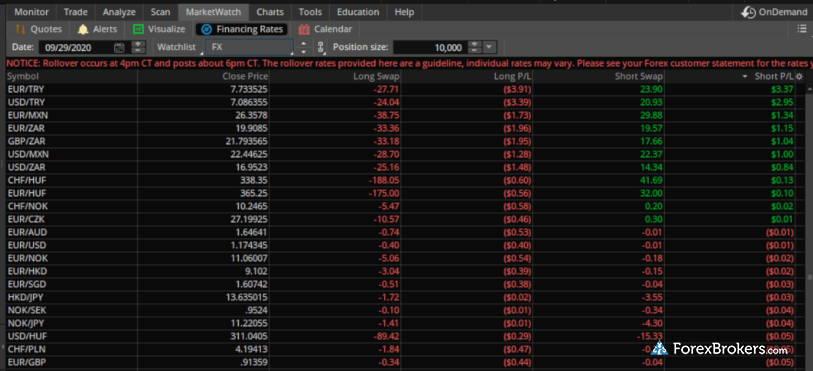
Task: Select next watchlist with down arrow
Action: [x=303, y=51]
